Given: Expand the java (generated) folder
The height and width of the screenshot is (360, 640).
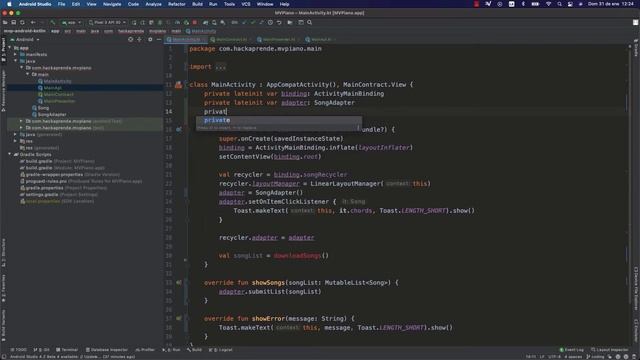Looking at the screenshot, I should (x=16, y=134).
